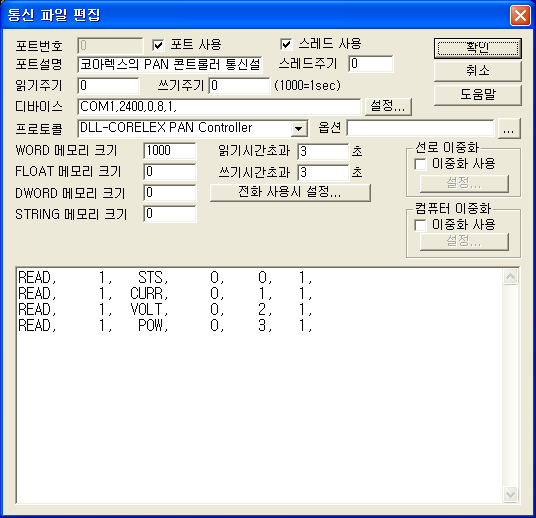Open device 설정... button next to 디바이스
536x518 pixels.
(x=388, y=106)
